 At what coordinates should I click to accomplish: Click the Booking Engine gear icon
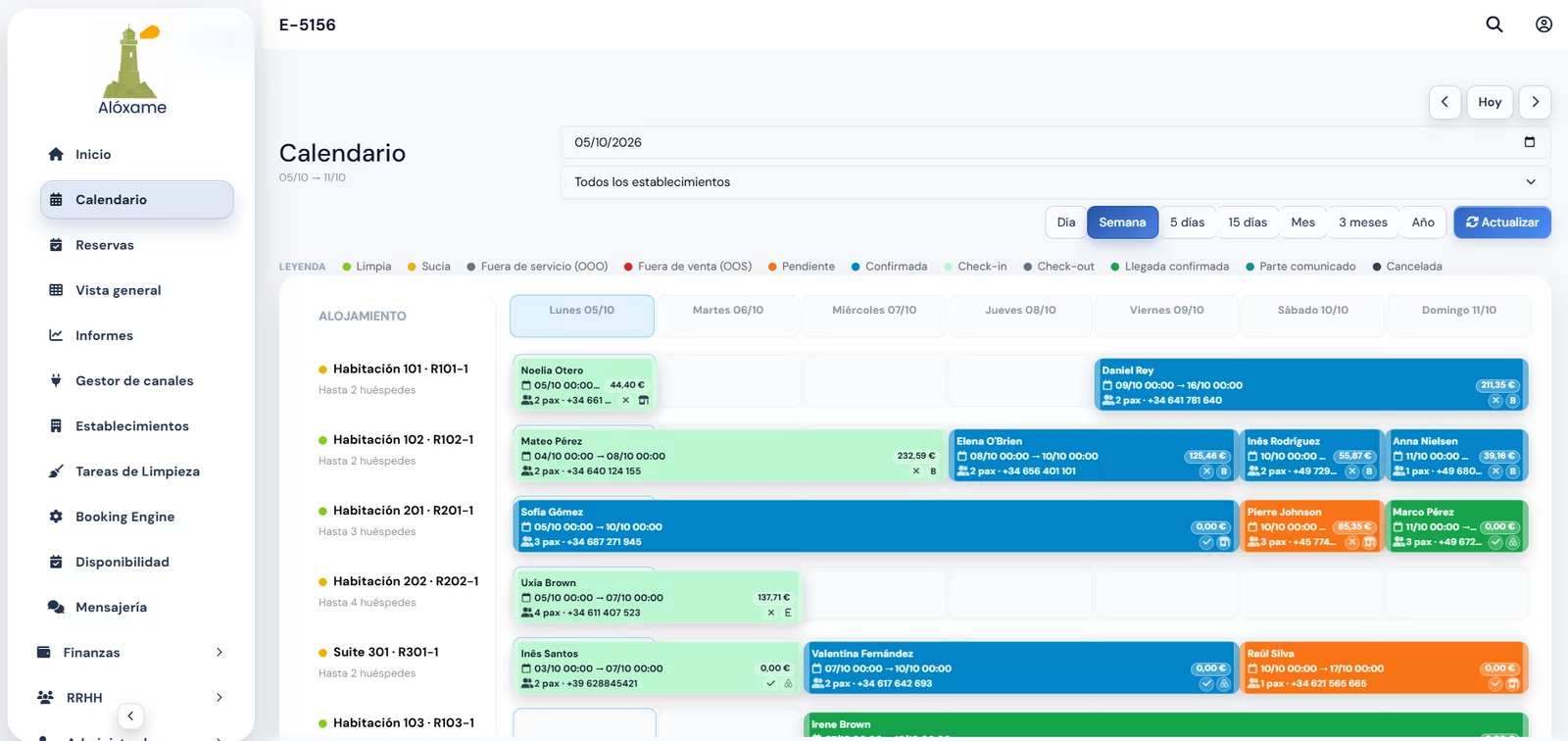56,517
